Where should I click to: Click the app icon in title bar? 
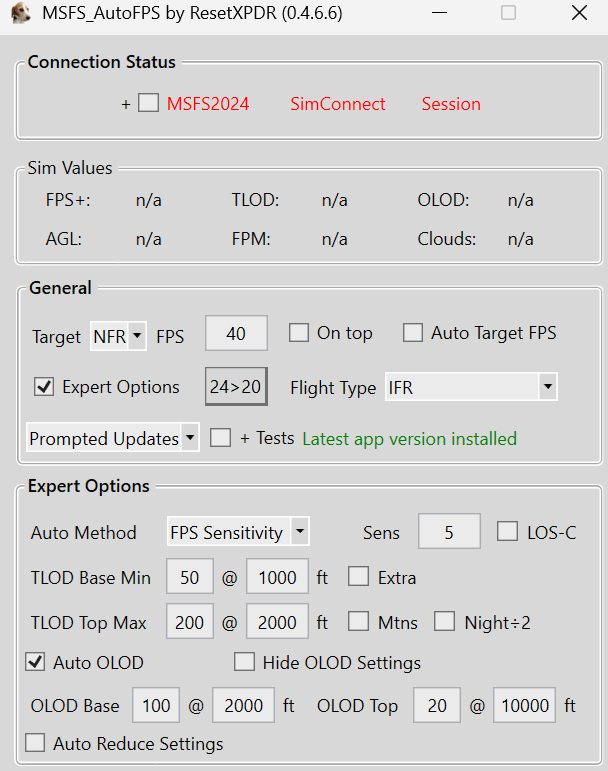tap(21, 14)
